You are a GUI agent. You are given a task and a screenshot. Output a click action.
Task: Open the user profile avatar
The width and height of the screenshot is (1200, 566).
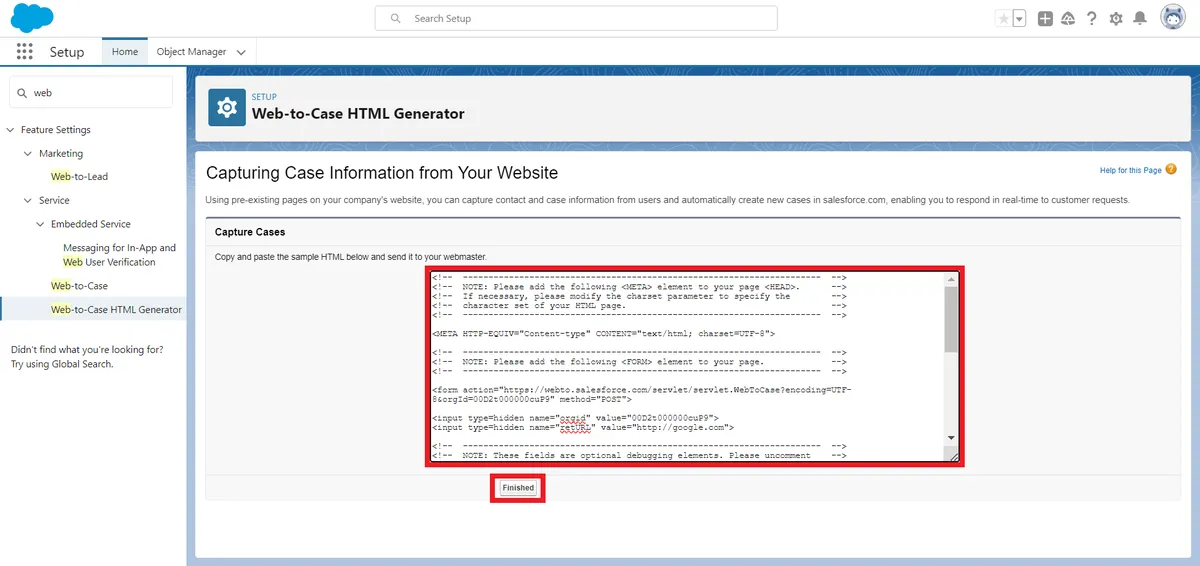1173,18
